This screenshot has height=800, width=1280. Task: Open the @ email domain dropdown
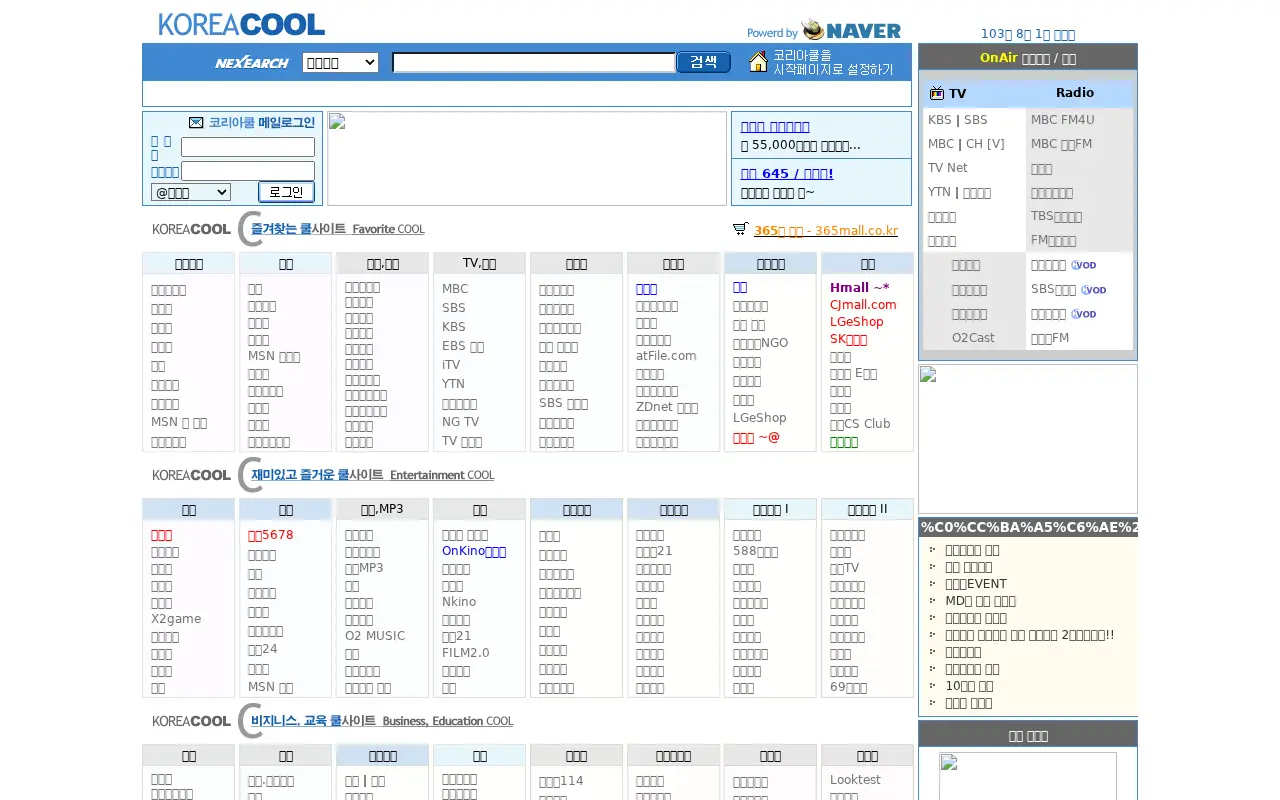tap(191, 192)
